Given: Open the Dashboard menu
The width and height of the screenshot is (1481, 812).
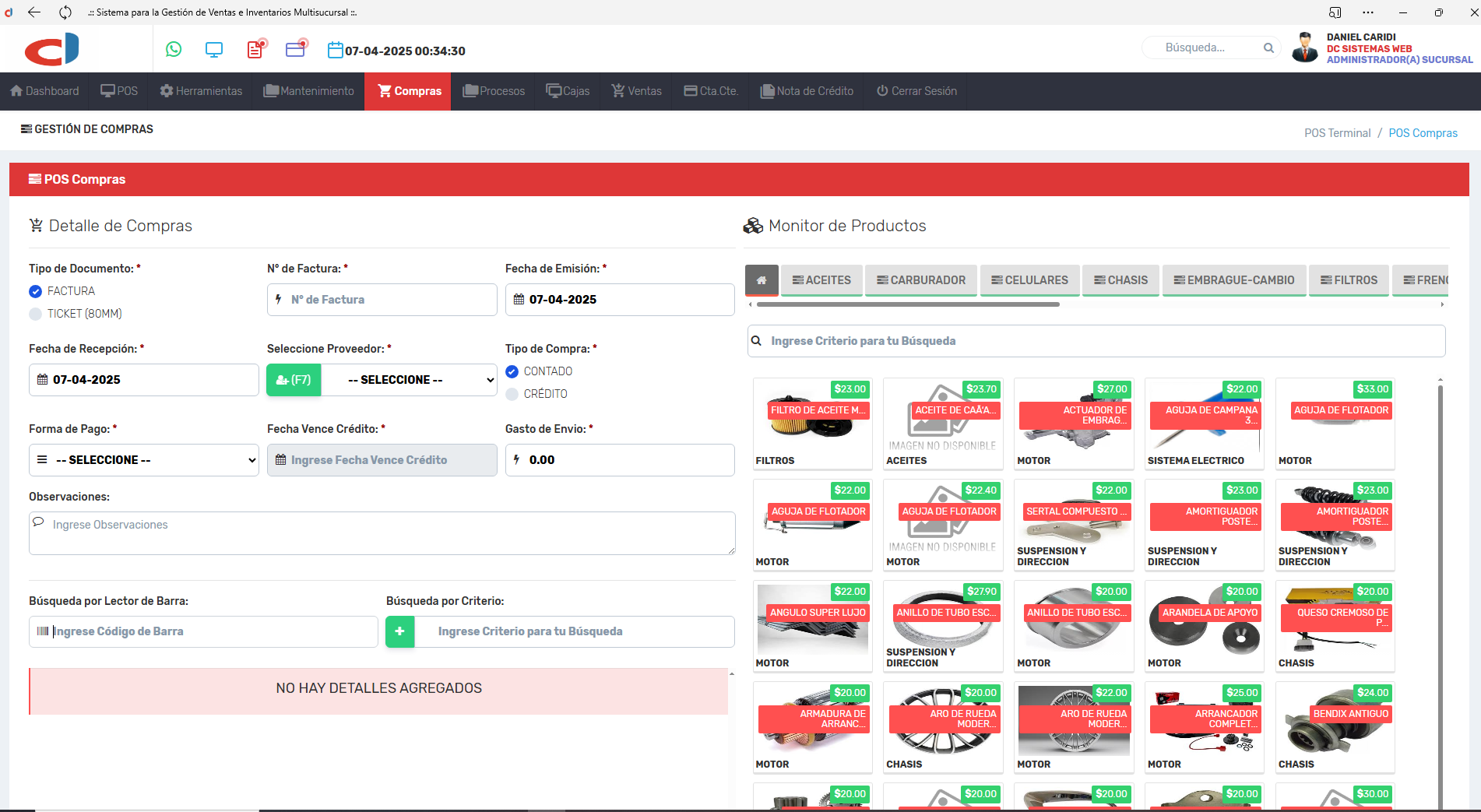Looking at the screenshot, I should pyautogui.click(x=45, y=91).
